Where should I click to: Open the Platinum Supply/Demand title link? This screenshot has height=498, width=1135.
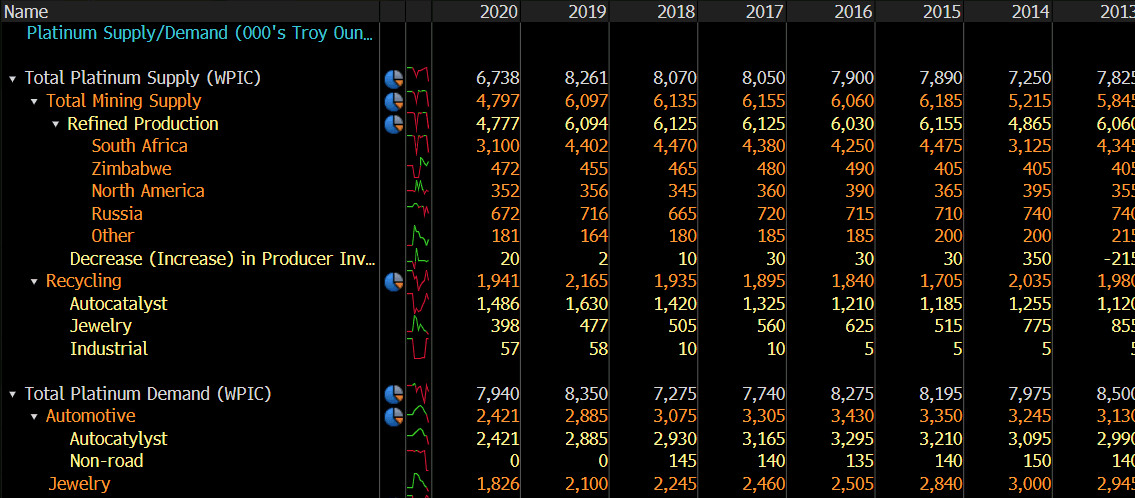[x=200, y=33]
